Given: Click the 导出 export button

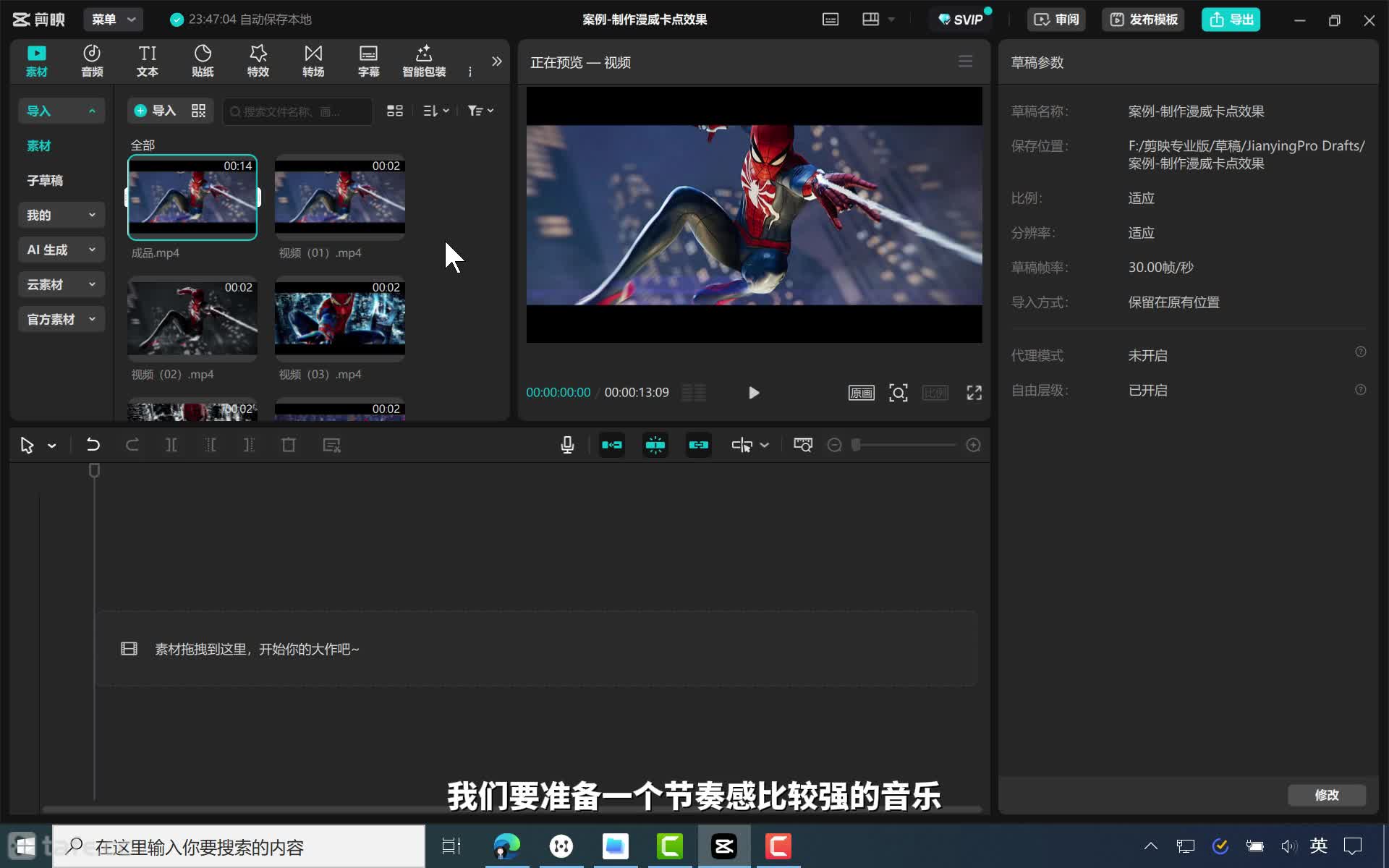Looking at the screenshot, I should (x=1231, y=20).
